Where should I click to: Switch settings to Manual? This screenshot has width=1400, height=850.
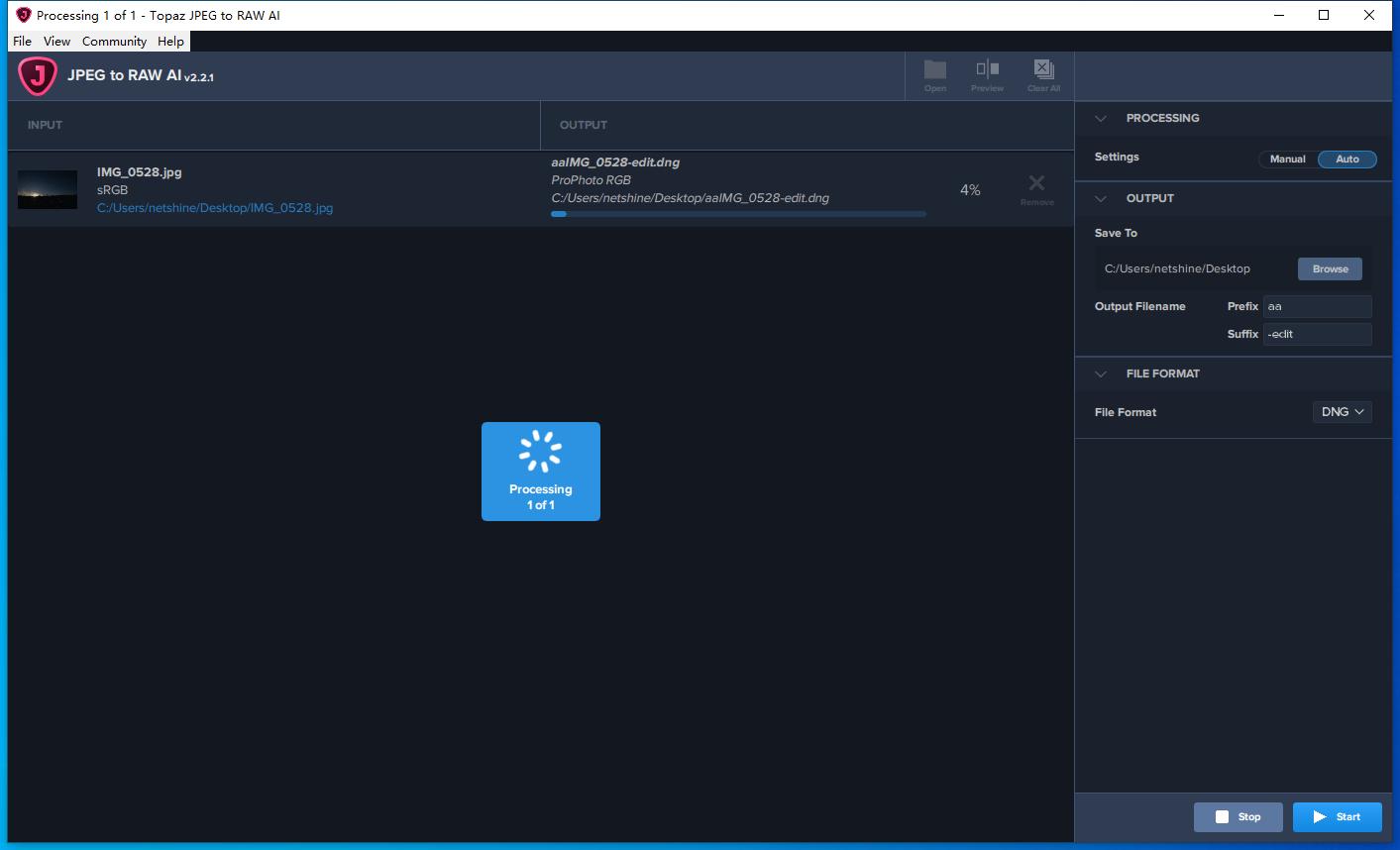point(1288,159)
